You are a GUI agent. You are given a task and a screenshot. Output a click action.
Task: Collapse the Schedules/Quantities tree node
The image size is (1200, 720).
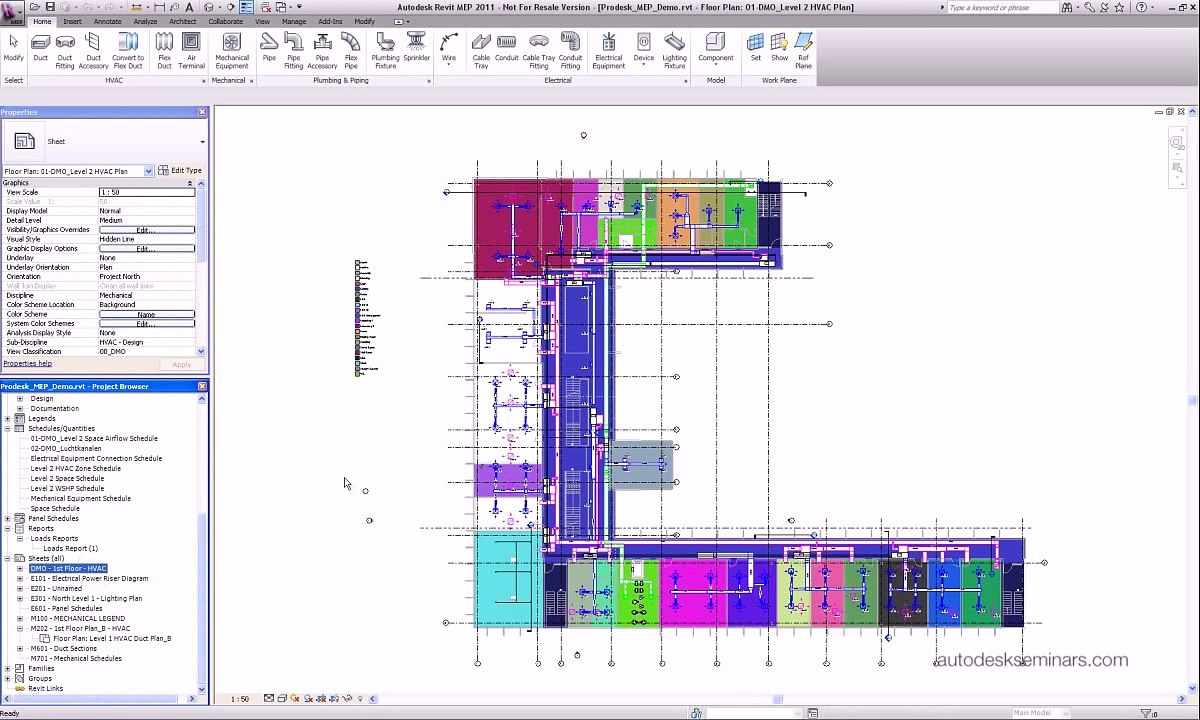point(8,428)
